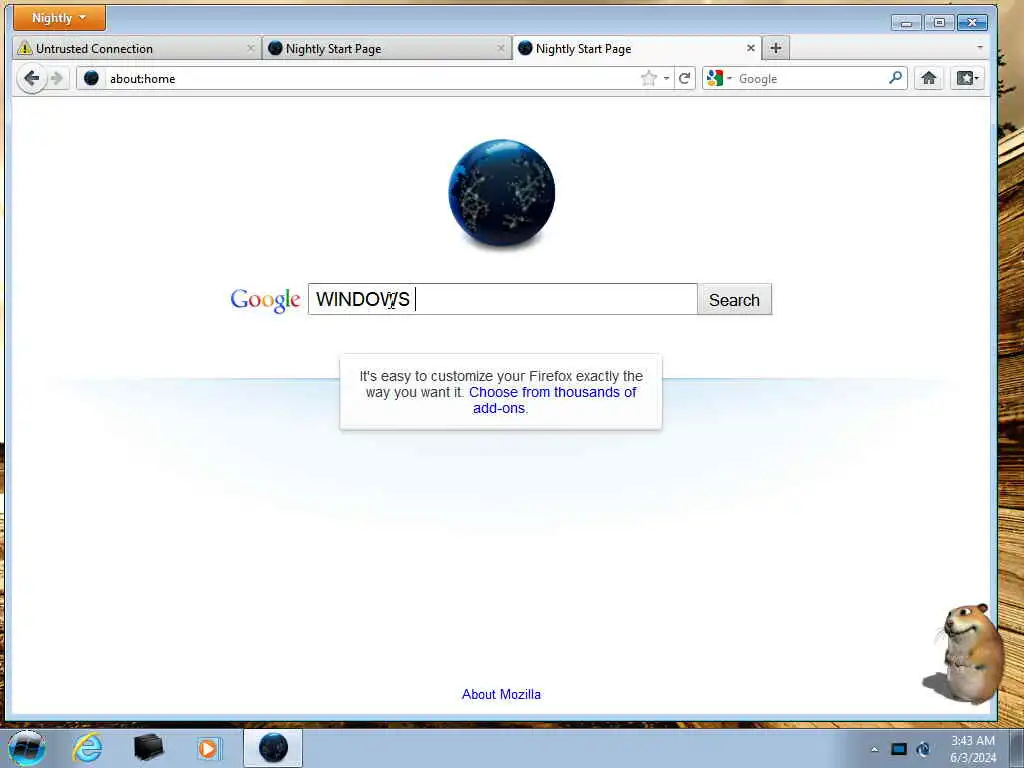Click the magnifier search icon
Viewport: 1024px width, 768px height.
896,78
